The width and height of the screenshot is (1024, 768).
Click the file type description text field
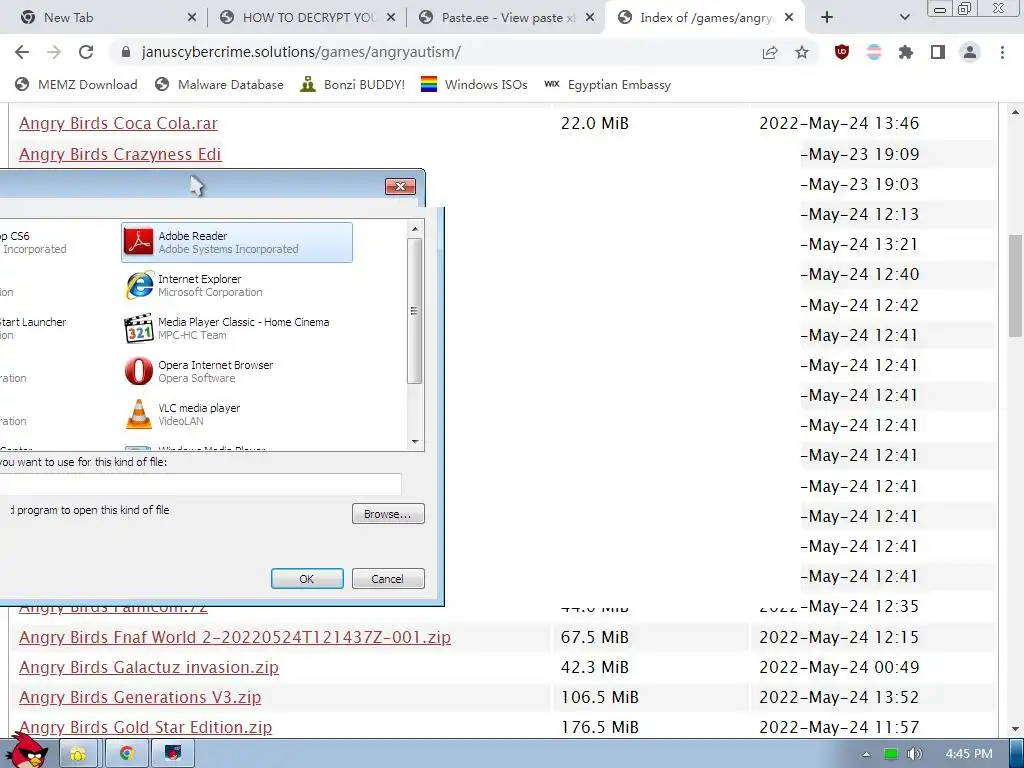(199, 485)
